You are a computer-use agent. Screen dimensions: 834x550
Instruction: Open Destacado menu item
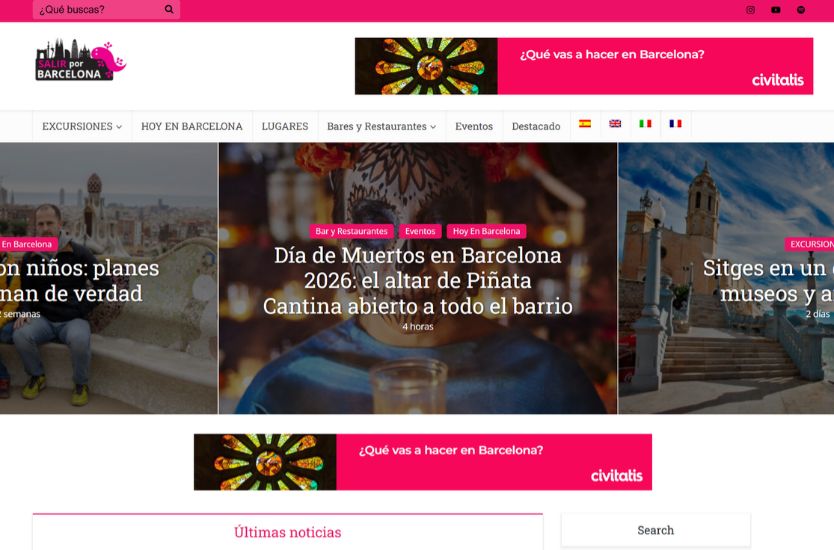pyautogui.click(x=536, y=127)
